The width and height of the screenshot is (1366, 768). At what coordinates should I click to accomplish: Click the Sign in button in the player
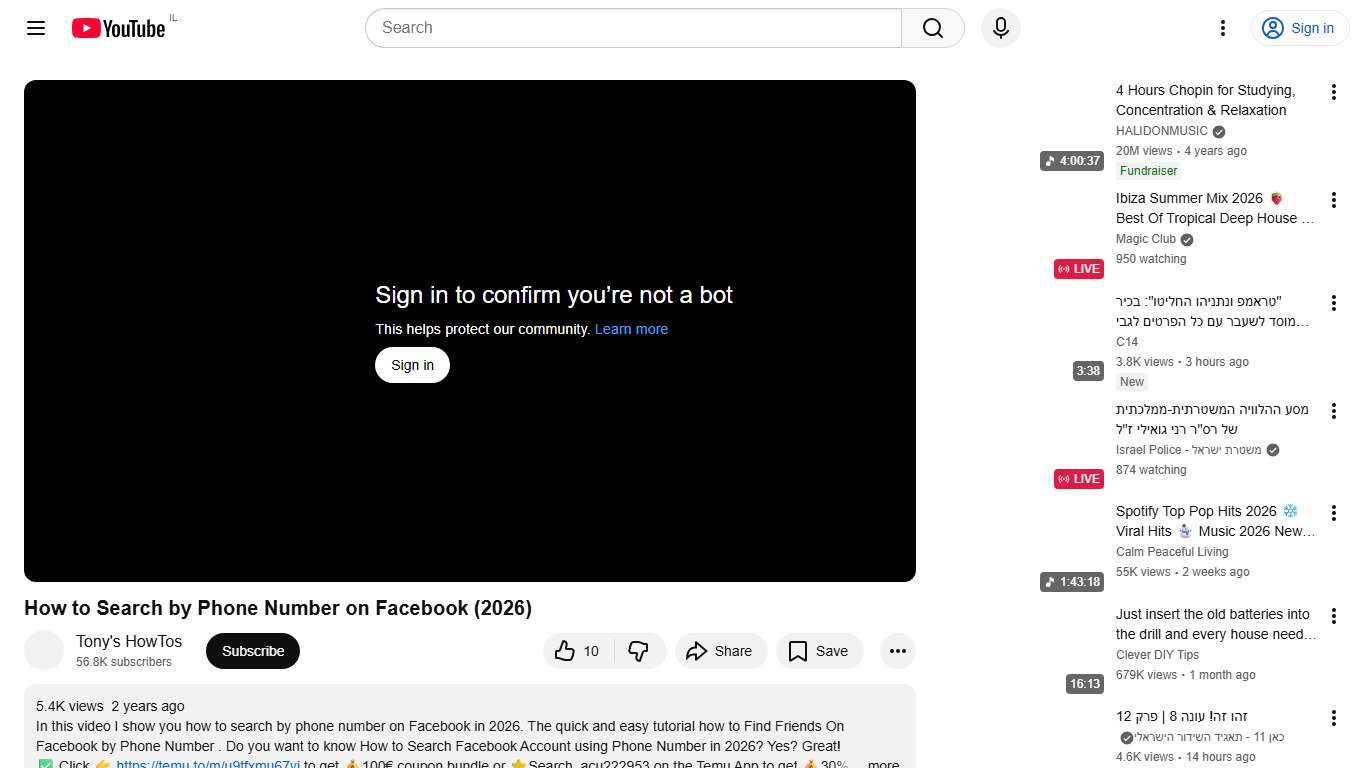[411, 365]
